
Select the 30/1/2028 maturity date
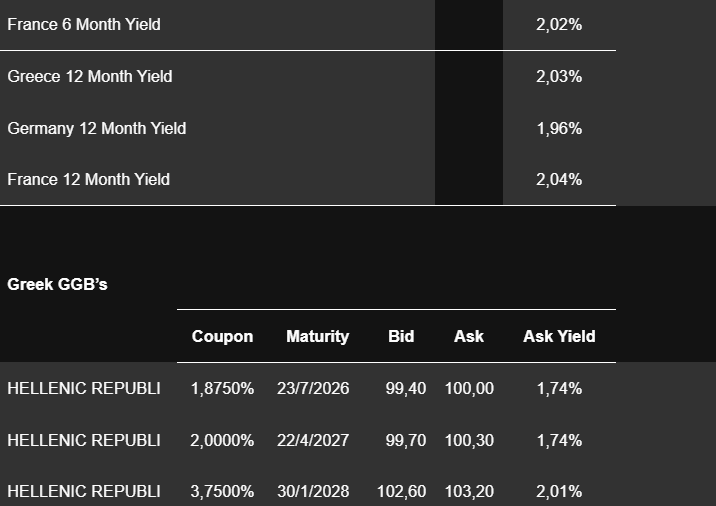pos(313,492)
